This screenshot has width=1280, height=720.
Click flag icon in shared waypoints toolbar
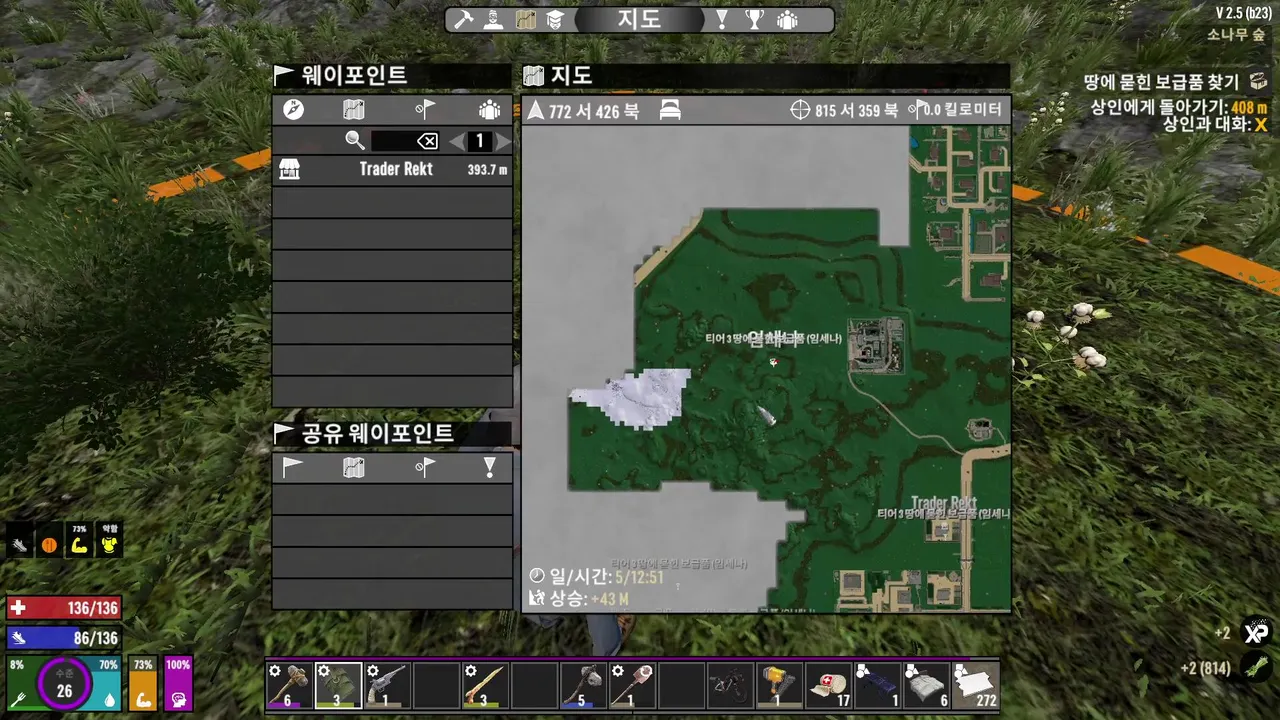(x=293, y=467)
